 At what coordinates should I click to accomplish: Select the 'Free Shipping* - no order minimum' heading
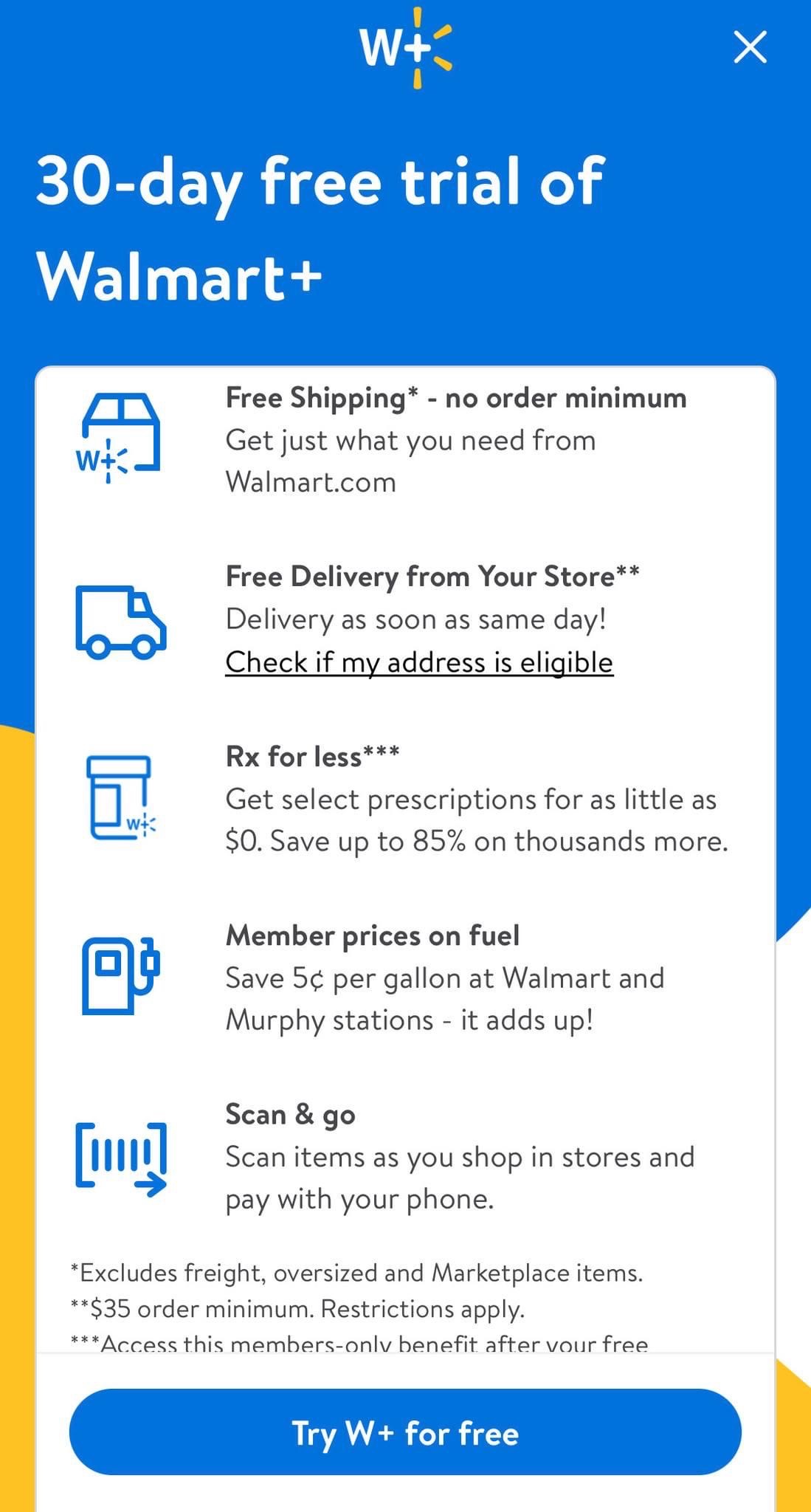(456, 398)
